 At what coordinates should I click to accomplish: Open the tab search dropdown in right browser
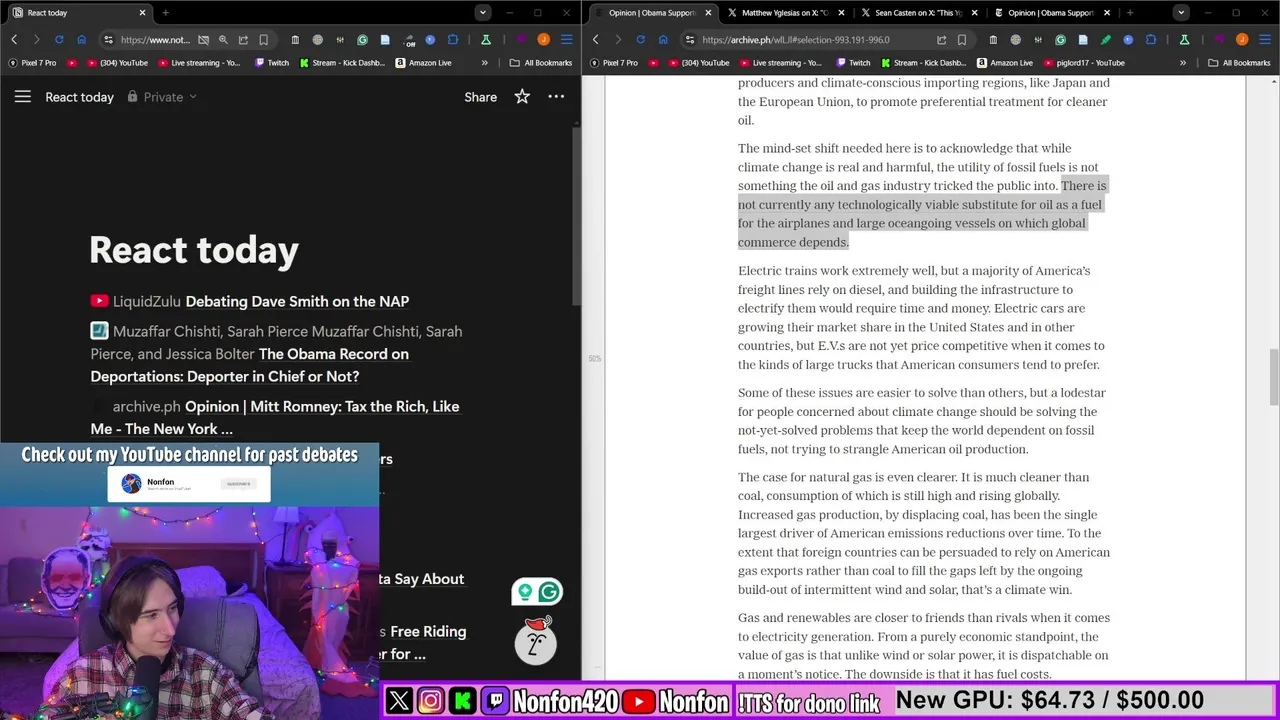(x=1181, y=13)
